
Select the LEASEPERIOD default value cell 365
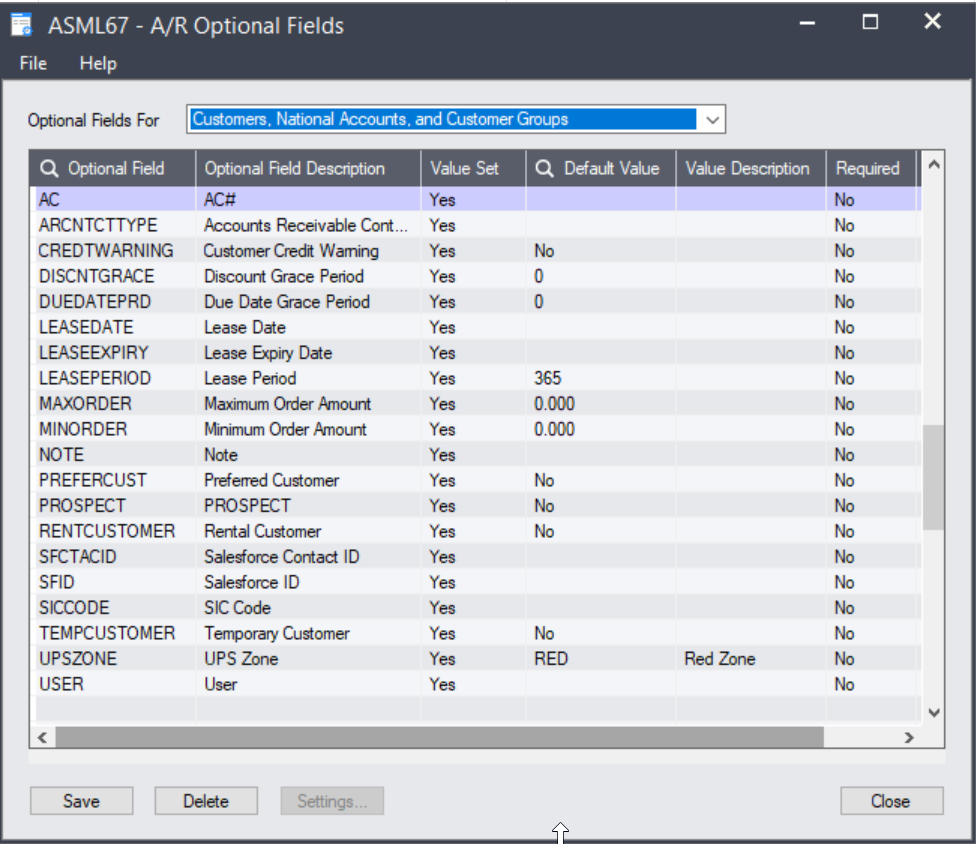548,378
